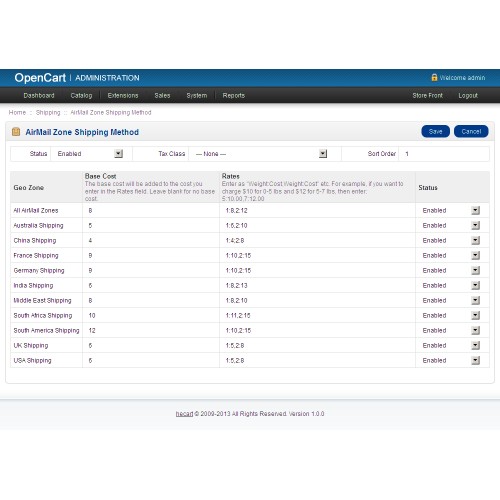
Task: Click the Welcome admin text
Action: tap(462, 78)
